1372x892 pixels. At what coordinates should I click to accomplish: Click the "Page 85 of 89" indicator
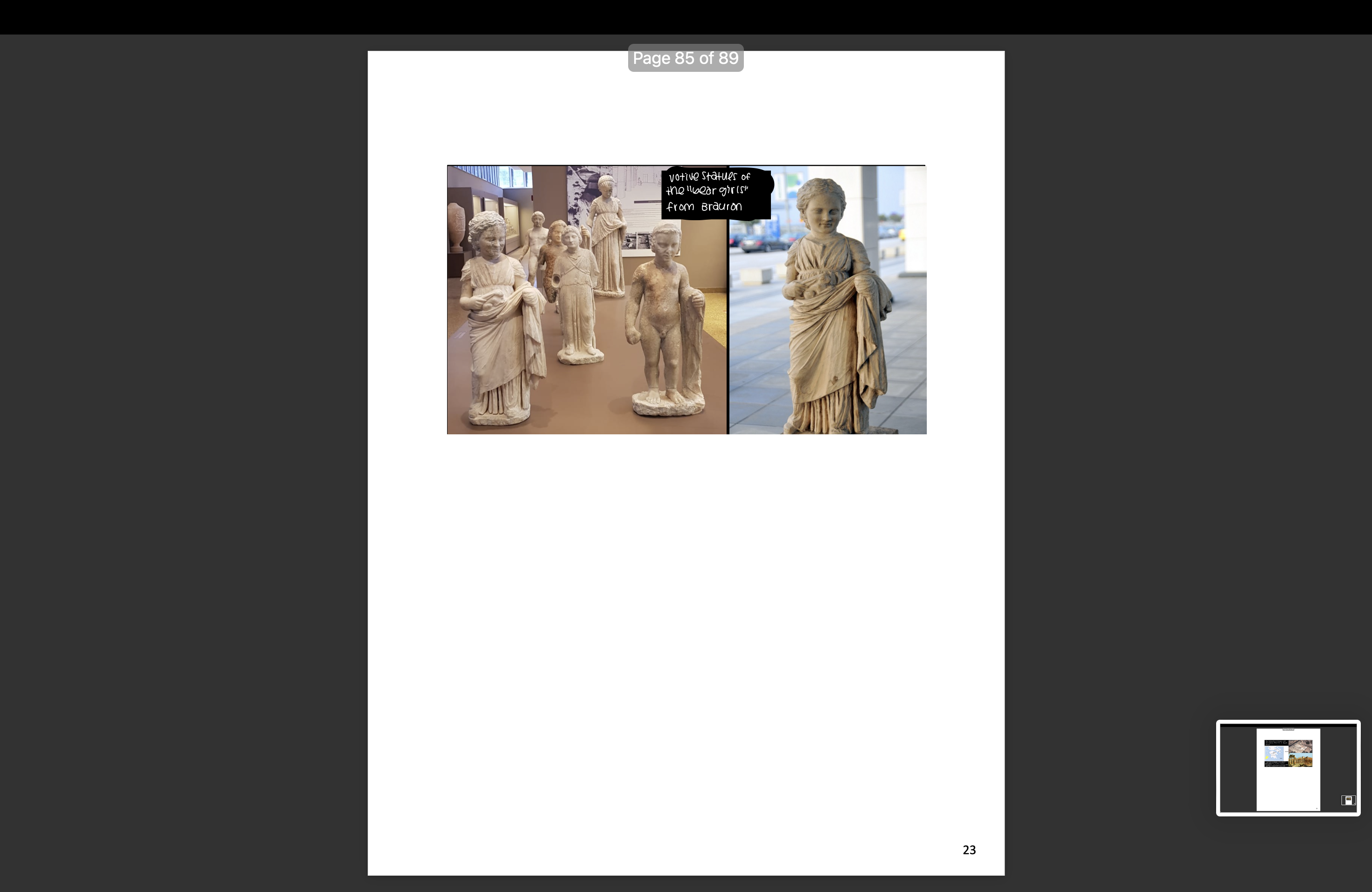click(686, 58)
